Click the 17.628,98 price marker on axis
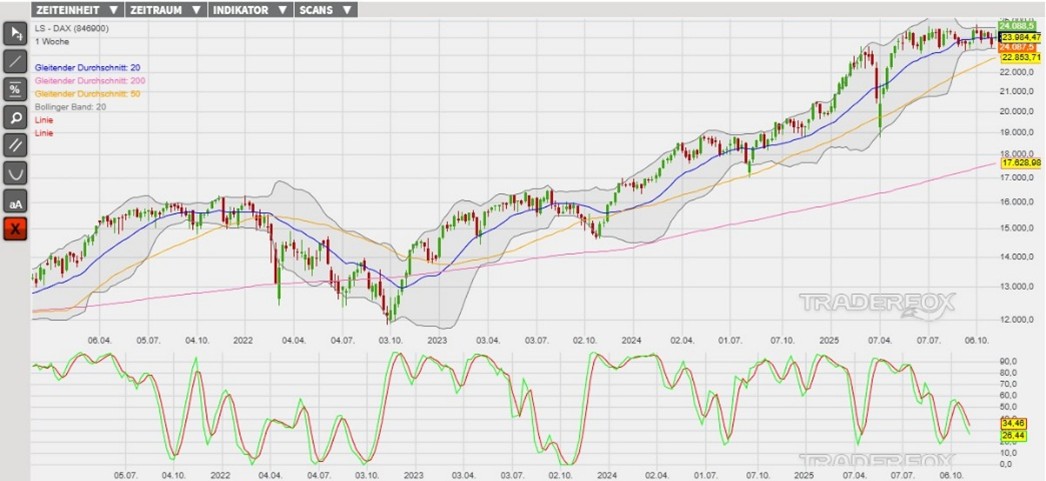1046x481 pixels. point(1021,162)
